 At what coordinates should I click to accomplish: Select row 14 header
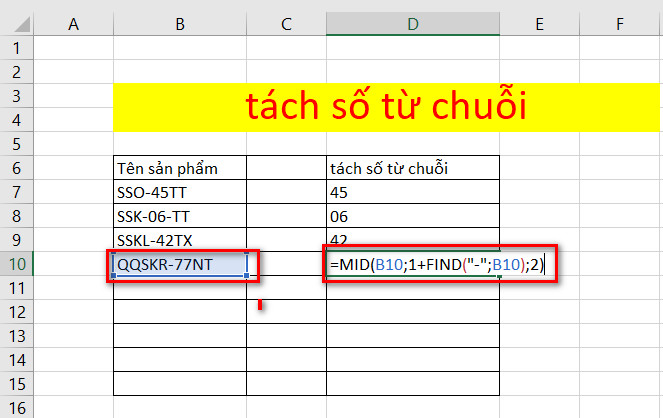(x=16, y=360)
